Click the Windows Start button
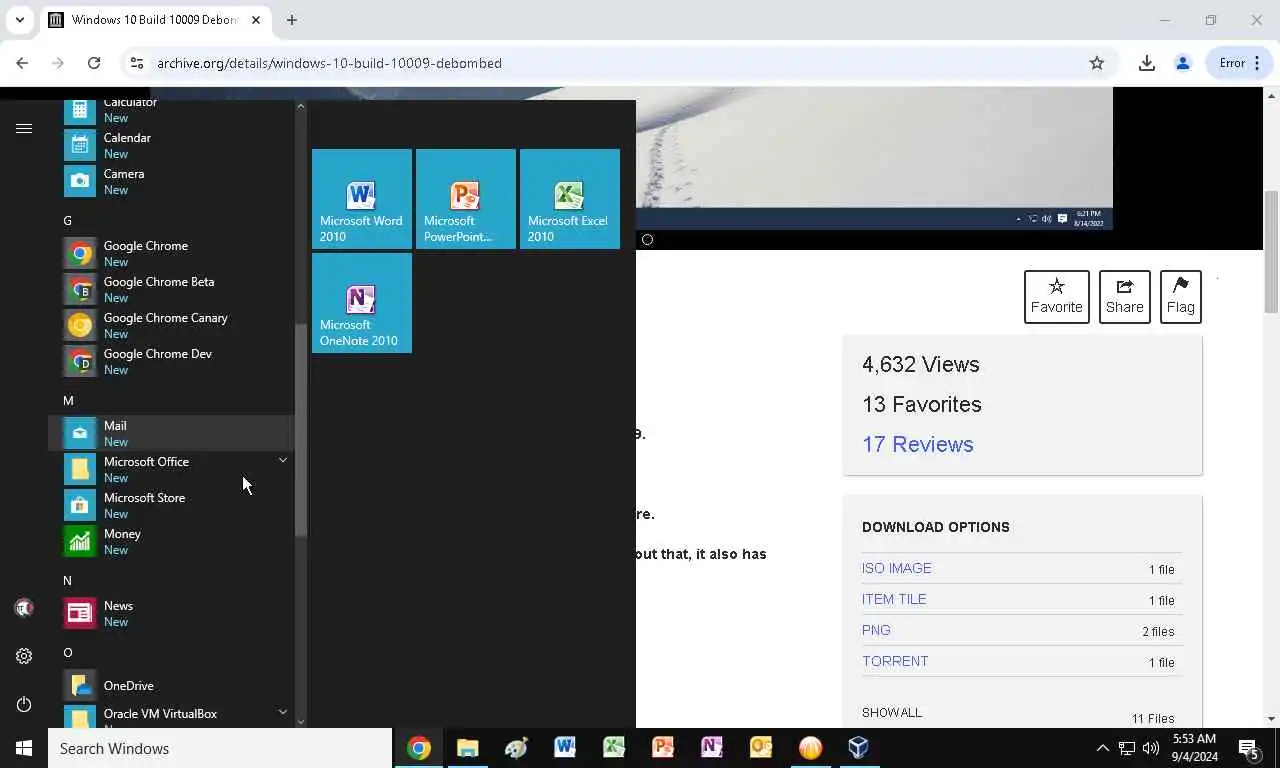Screen dimensions: 1280x768 24,748
